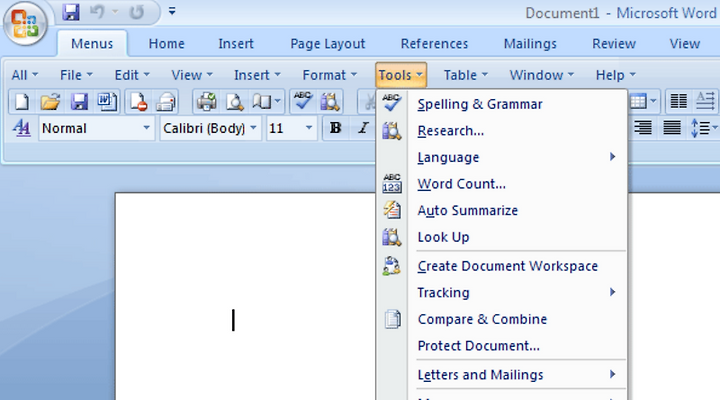Image resolution: width=720 pixels, height=400 pixels.
Task: Choose Create Document Workspace
Action: (502, 266)
